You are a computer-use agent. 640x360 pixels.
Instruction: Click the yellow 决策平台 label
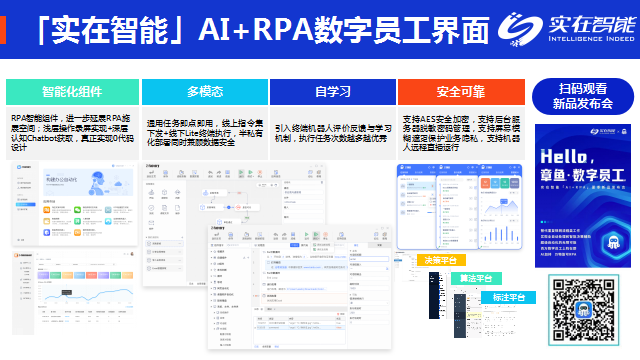[441, 260]
